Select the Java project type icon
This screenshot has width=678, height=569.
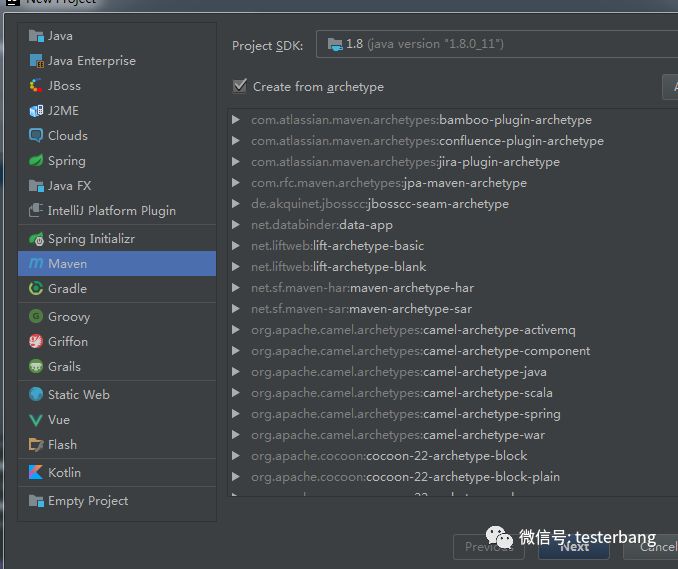(x=36, y=36)
